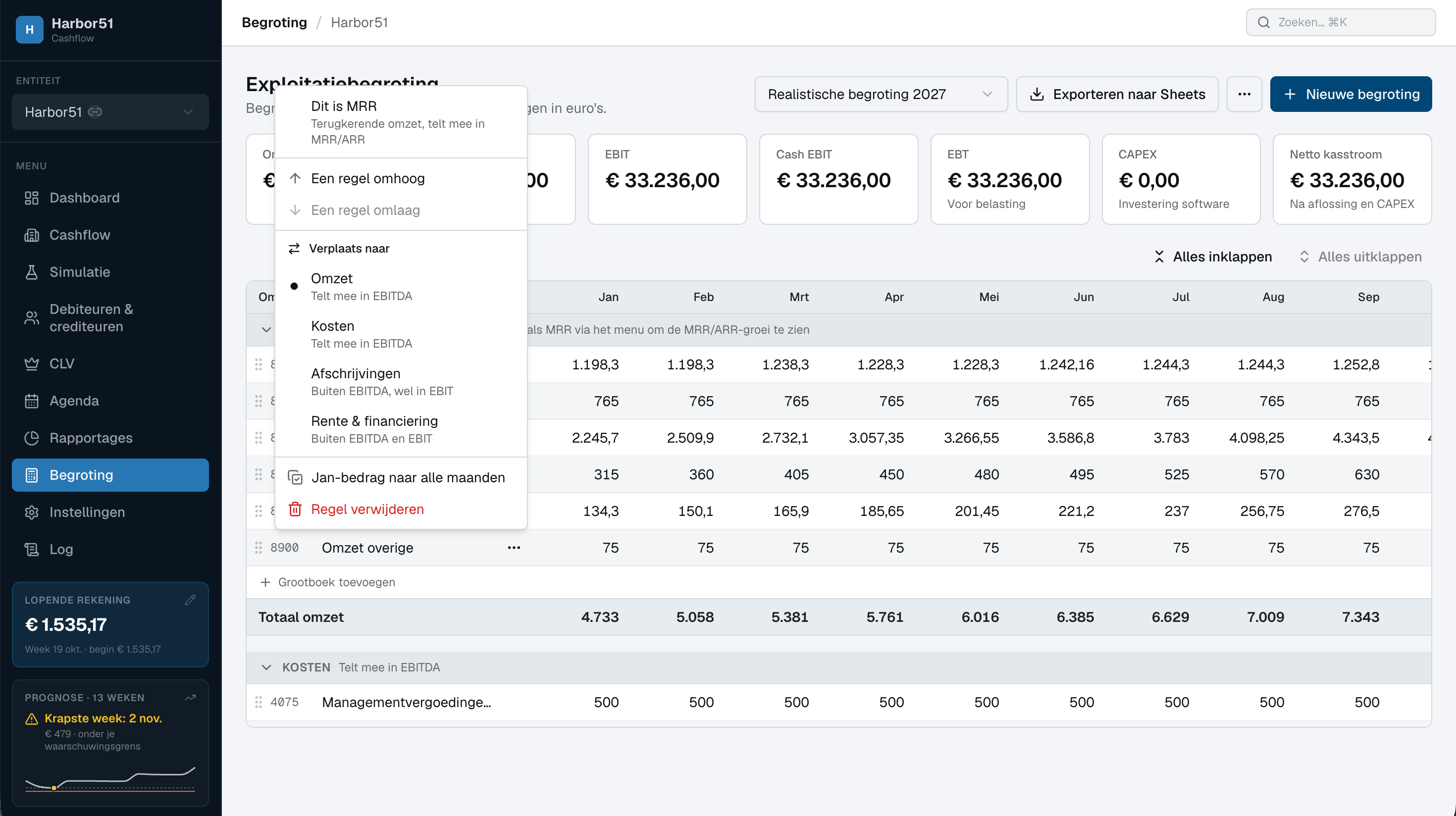Open the prognose trend arrow icon

[191, 697]
